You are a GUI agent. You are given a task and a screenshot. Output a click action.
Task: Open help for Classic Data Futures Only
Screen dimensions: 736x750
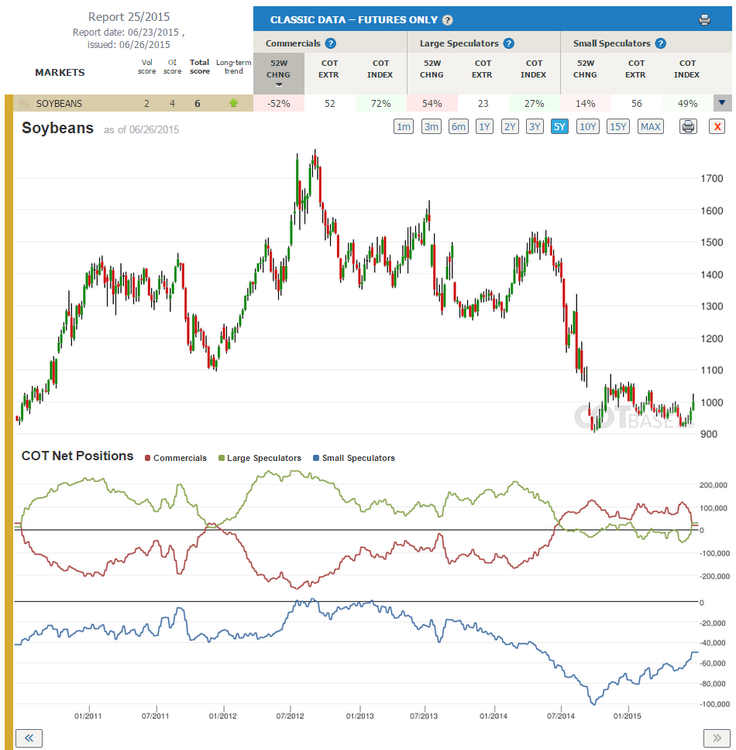coord(447,20)
